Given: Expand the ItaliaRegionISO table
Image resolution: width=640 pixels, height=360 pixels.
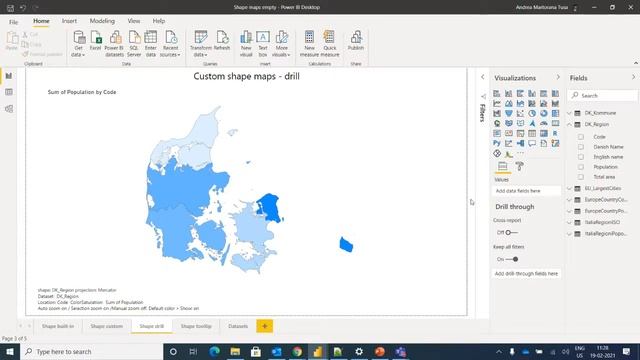Looking at the screenshot, I should [569, 222].
